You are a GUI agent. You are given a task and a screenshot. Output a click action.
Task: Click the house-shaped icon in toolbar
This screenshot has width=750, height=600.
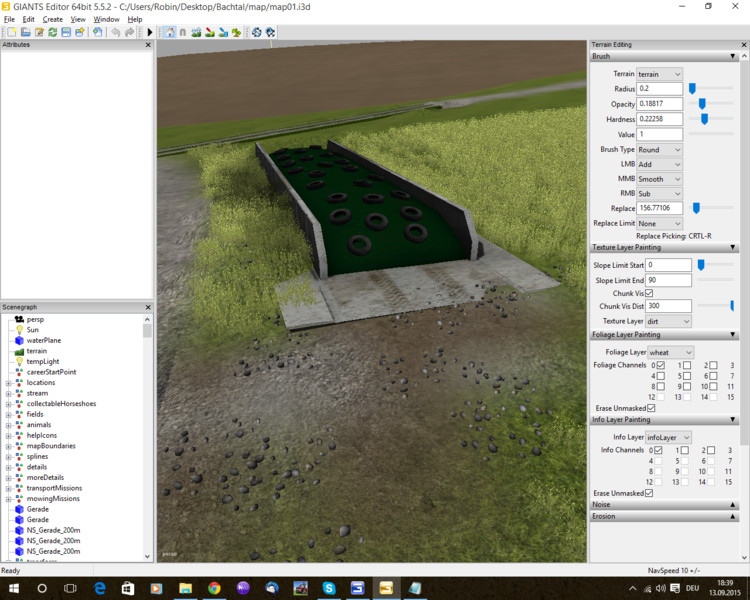pos(170,33)
